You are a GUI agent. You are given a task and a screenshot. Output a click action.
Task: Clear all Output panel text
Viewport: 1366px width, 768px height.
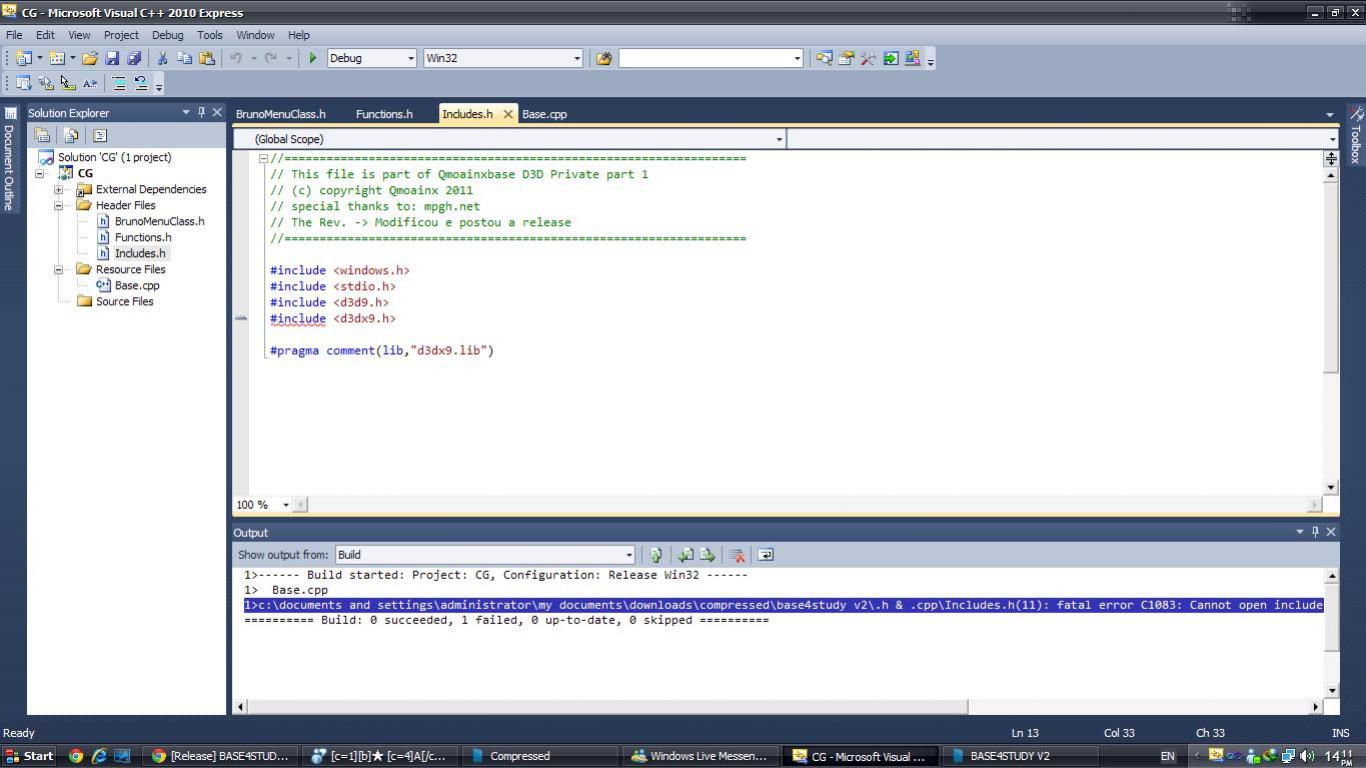click(x=738, y=555)
